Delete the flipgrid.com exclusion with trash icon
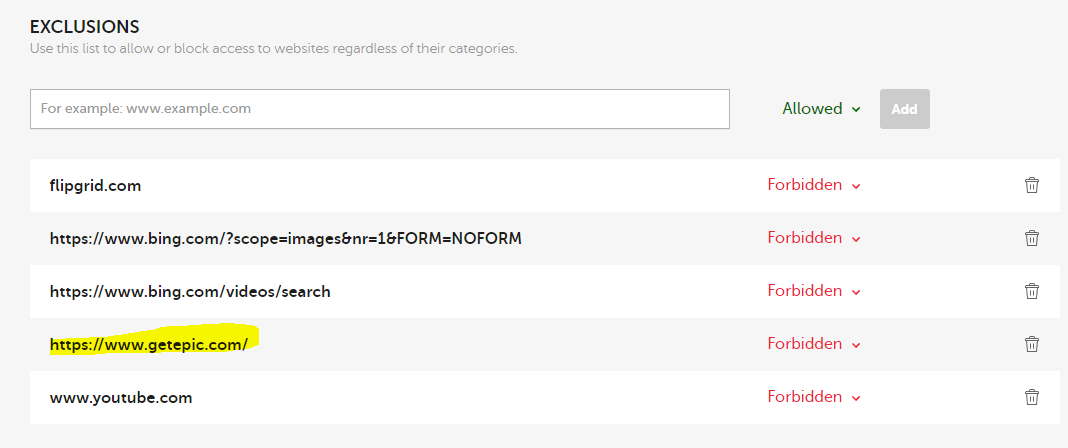The height and width of the screenshot is (448, 1068). (1032, 185)
